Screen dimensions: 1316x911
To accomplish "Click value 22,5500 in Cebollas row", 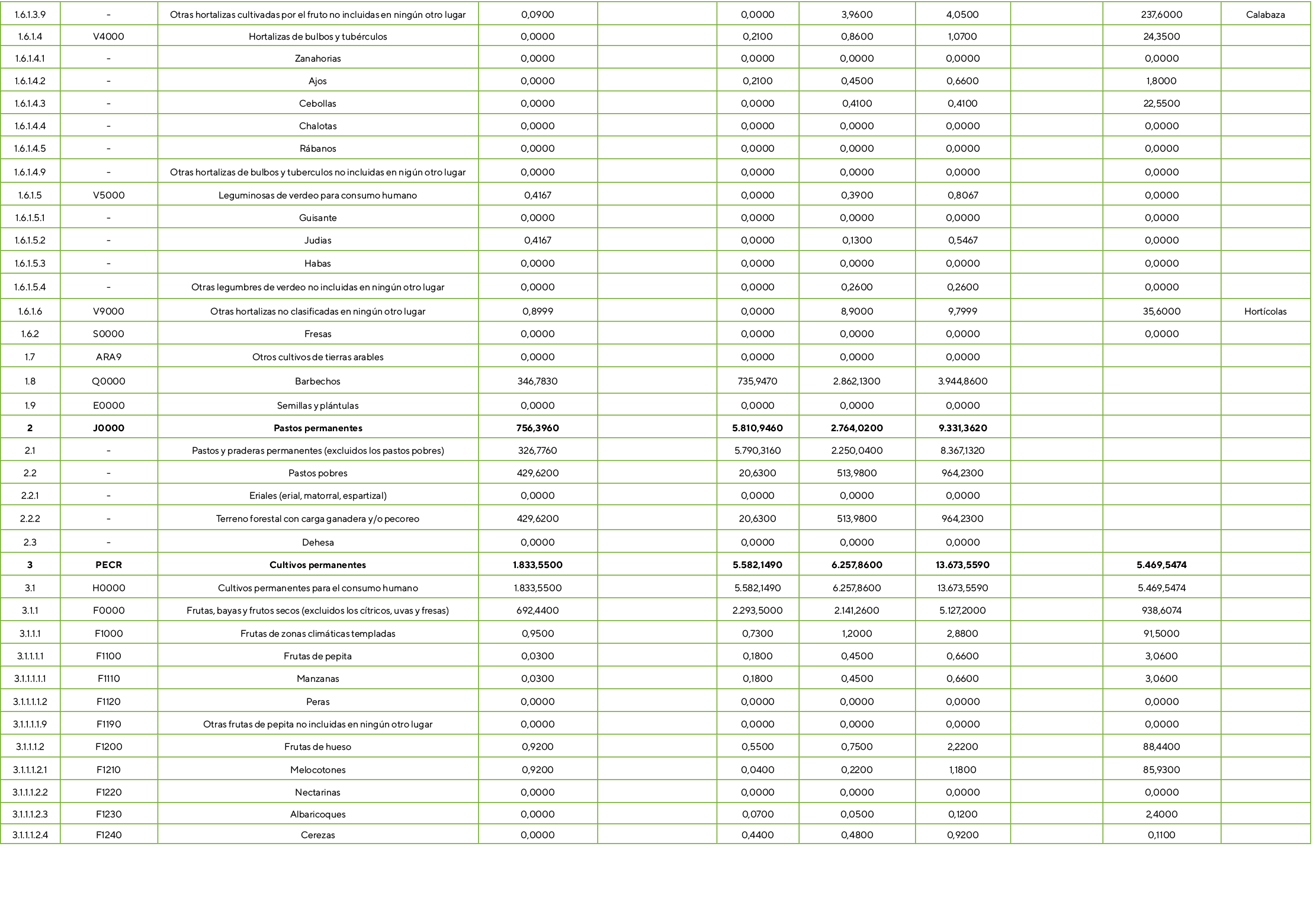I will (x=1161, y=104).
